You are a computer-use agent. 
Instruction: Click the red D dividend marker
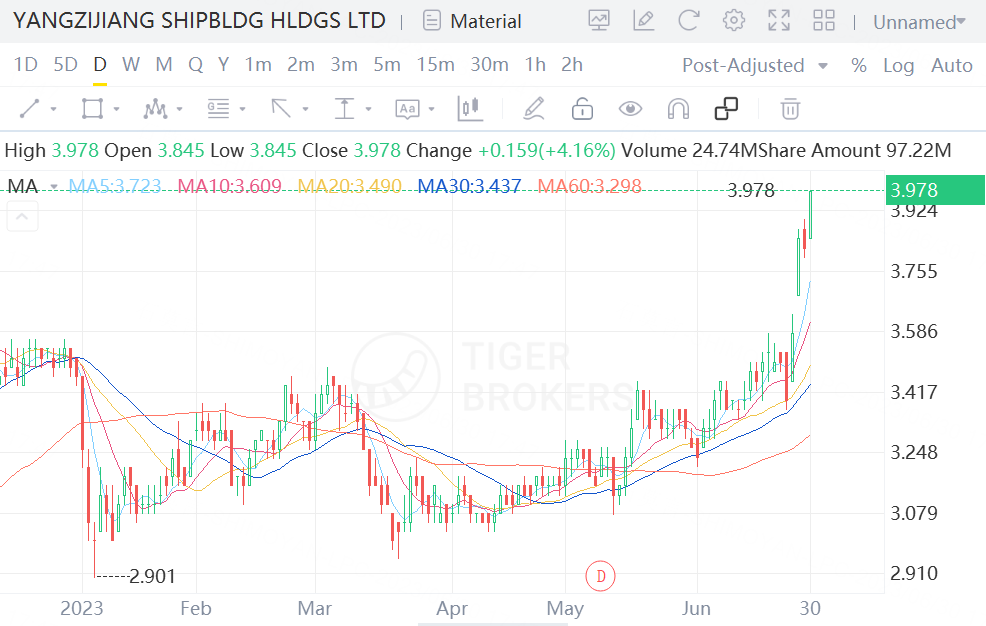coord(601,576)
